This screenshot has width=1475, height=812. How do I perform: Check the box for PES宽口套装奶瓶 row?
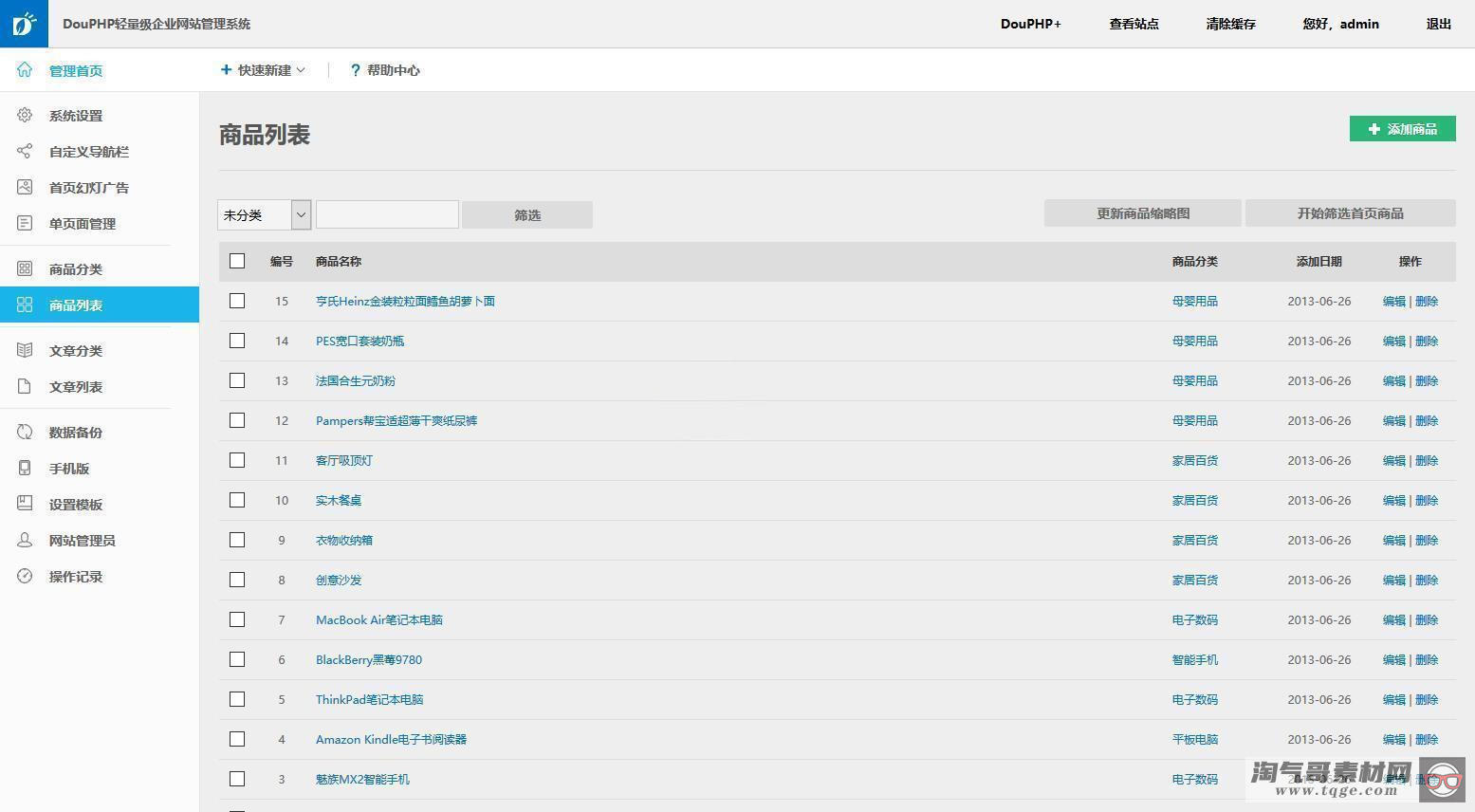tap(237, 341)
